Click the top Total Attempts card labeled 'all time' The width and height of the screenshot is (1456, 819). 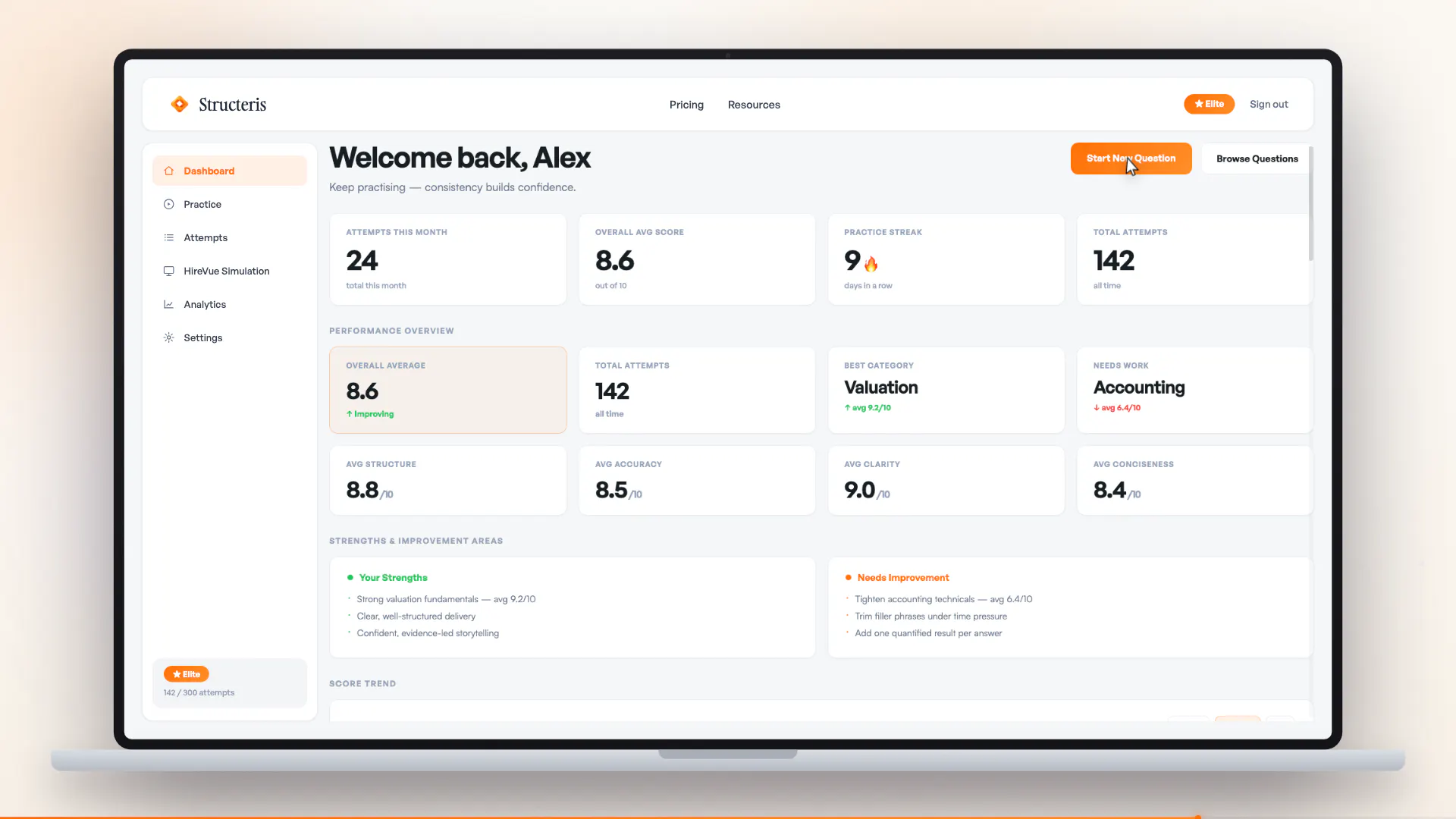click(x=1194, y=259)
